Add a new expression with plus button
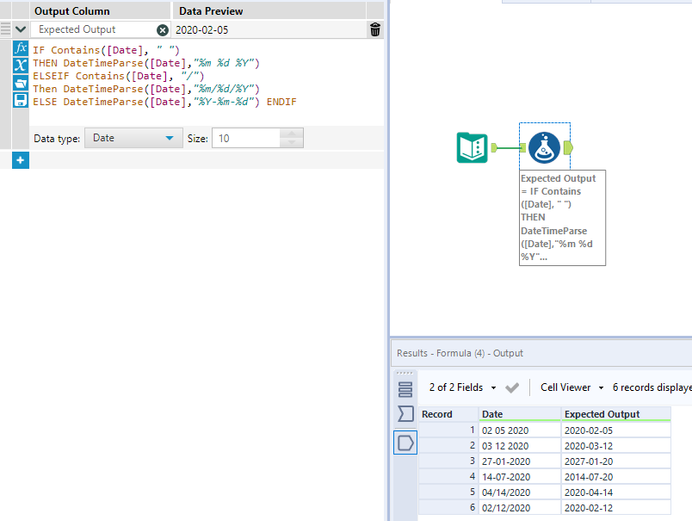This screenshot has width=692, height=521. pyautogui.click(x=20, y=160)
